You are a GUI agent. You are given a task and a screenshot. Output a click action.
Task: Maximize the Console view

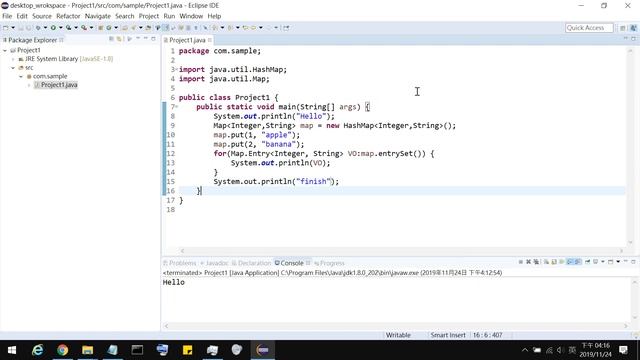(x=633, y=261)
